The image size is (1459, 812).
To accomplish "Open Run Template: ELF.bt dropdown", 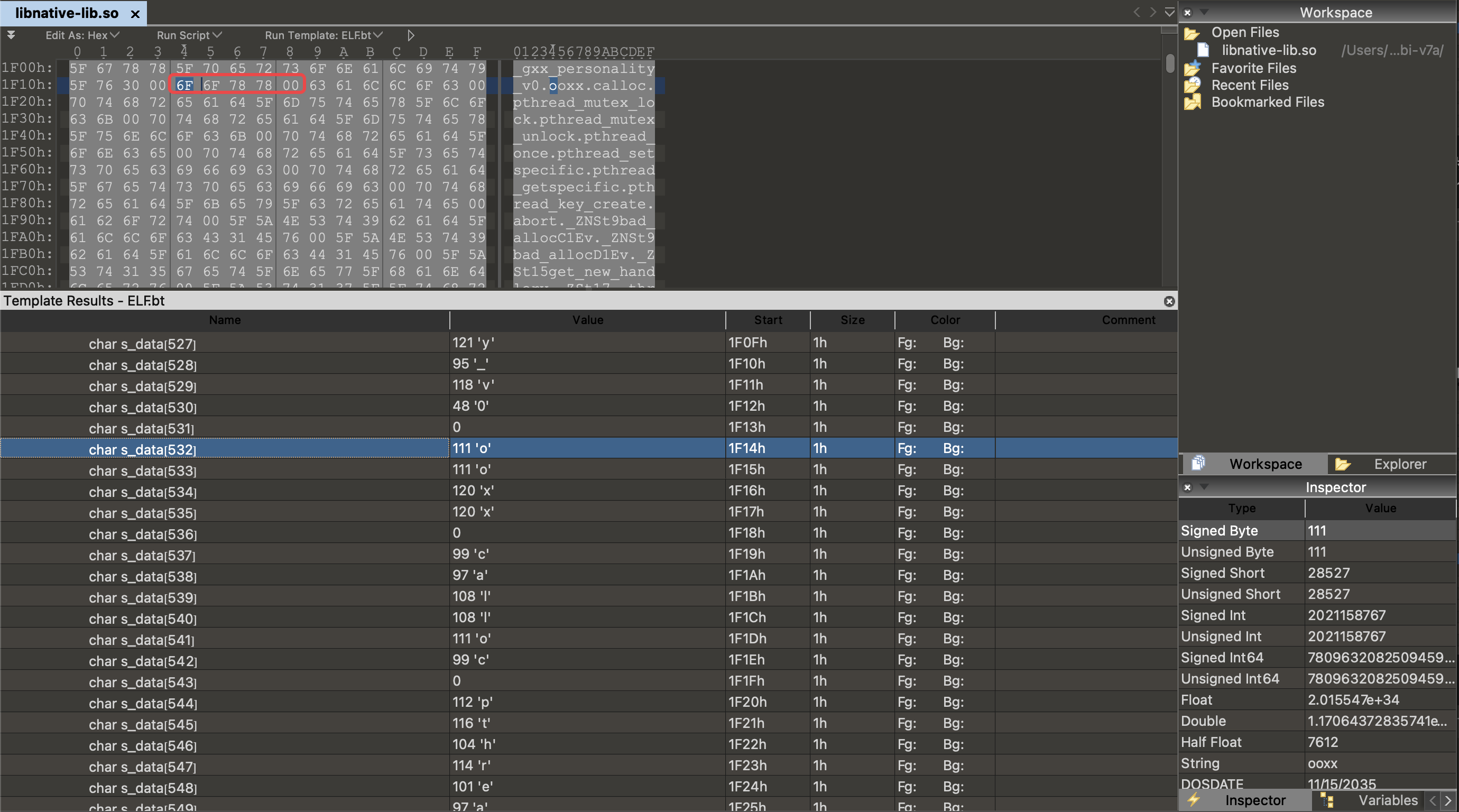I will [324, 35].
